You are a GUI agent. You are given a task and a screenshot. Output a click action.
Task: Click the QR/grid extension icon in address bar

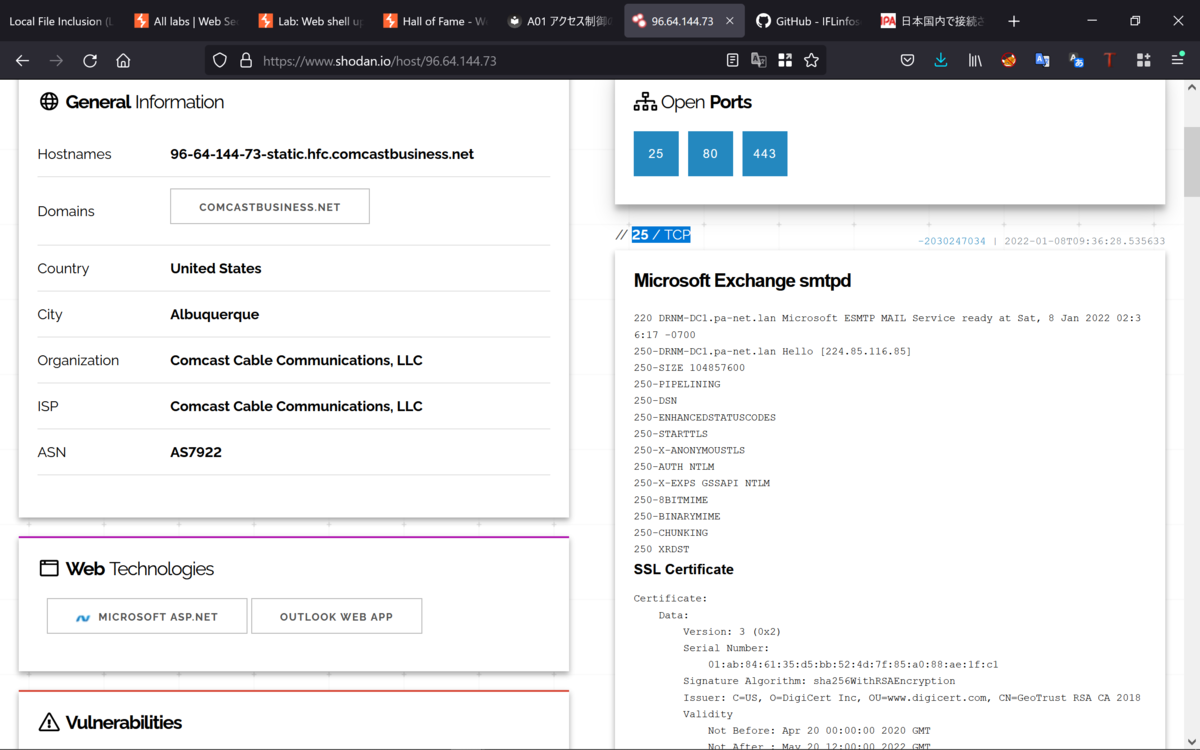coord(785,61)
